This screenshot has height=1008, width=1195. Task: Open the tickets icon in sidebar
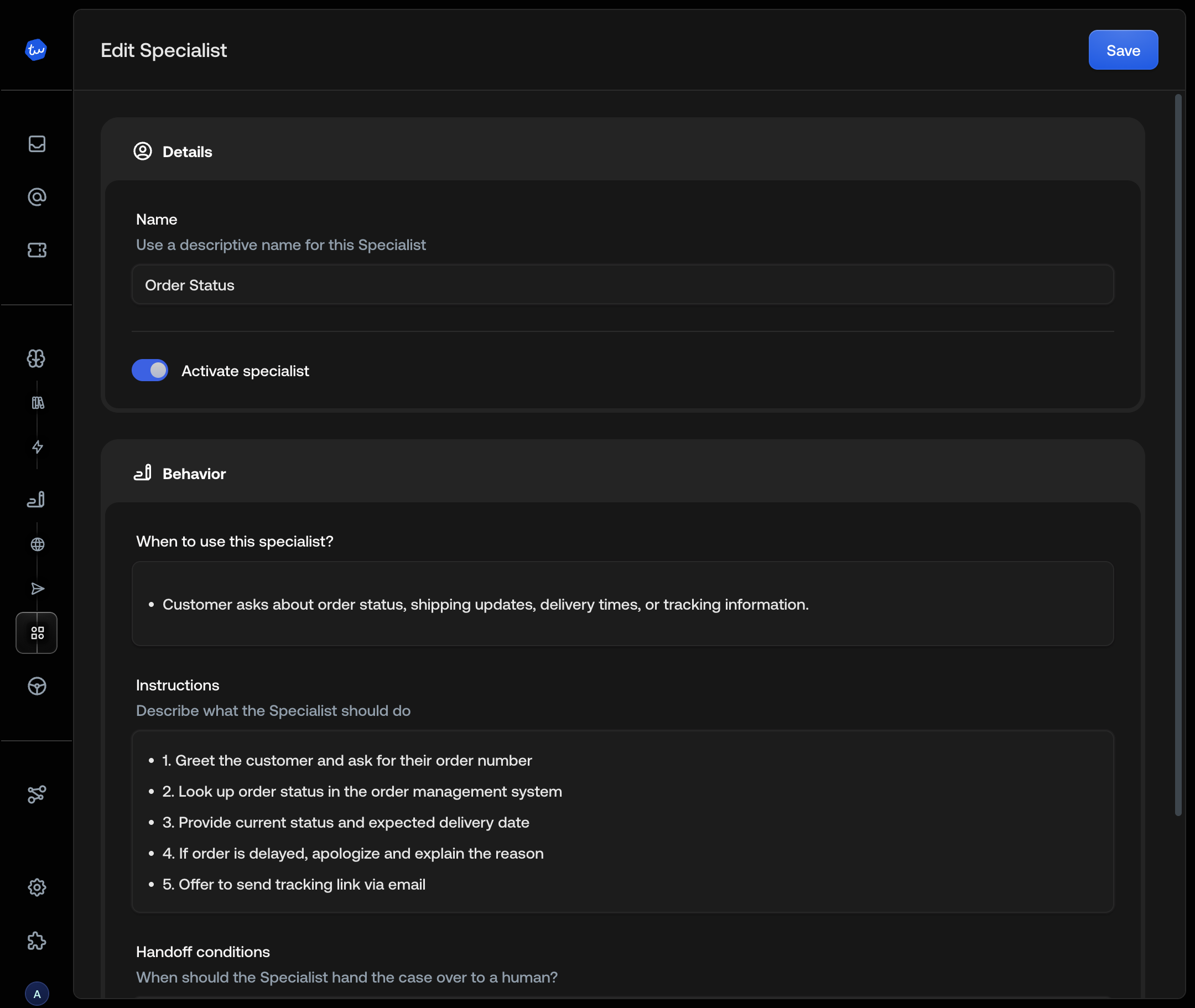(37, 250)
